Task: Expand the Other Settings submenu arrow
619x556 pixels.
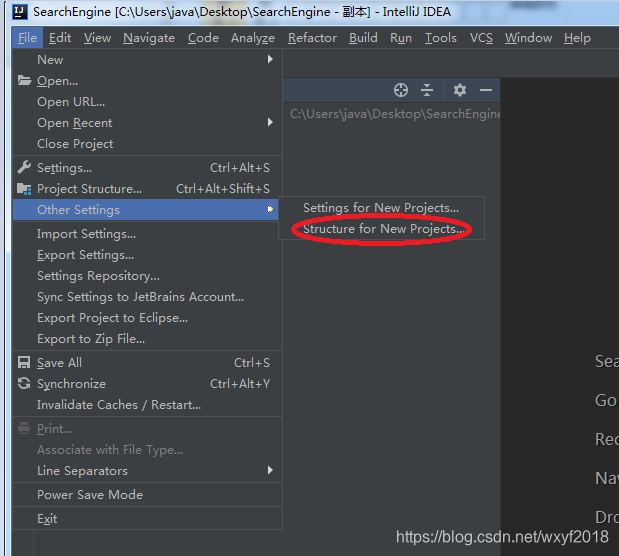Action: [270, 209]
